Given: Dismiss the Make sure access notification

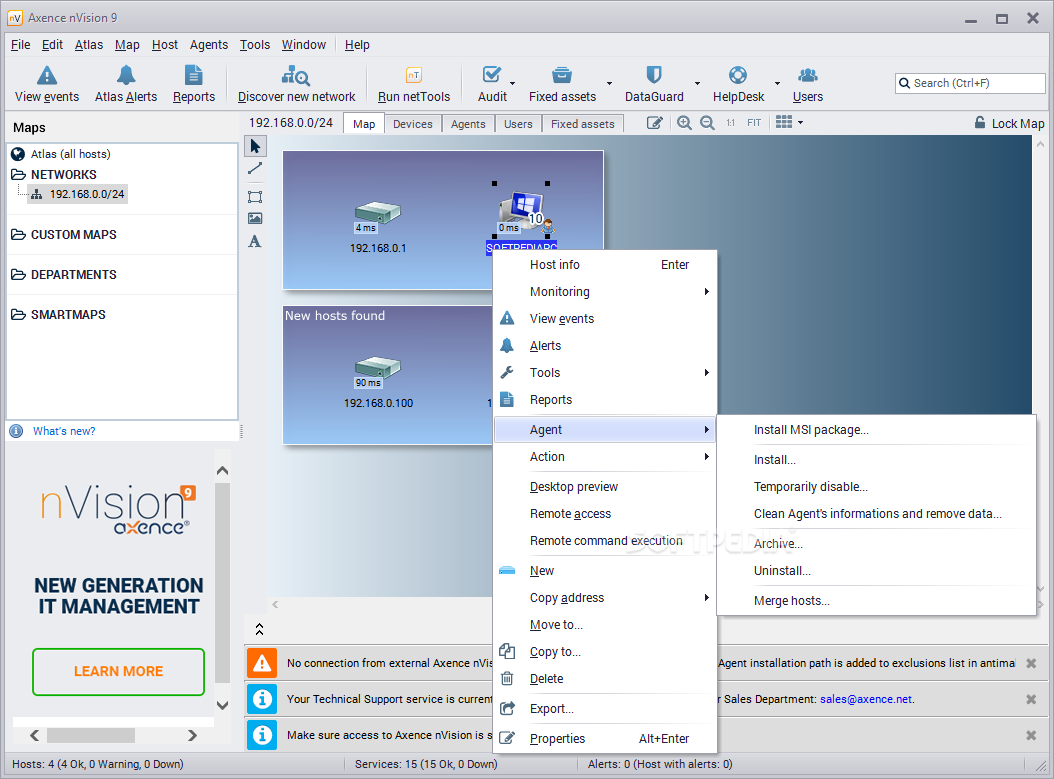Looking at the screenshot, I should (1030, 735).
